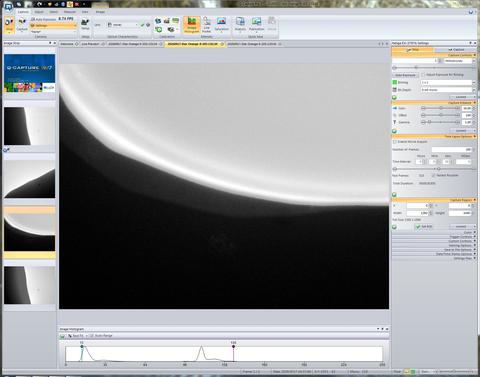Switch to the Live Preview document tab
Screen dimensions: 480x377
[93, 44]
